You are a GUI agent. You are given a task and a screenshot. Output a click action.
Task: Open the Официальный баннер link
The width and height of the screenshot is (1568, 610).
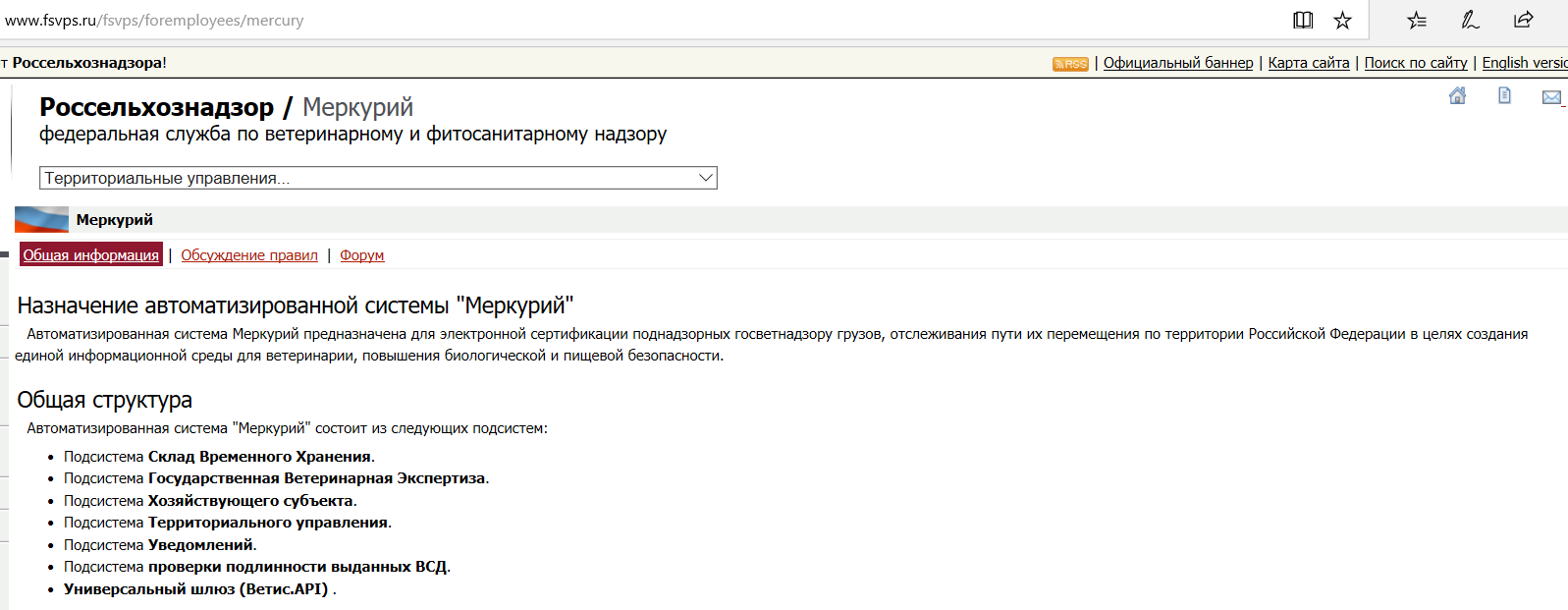[x=1178, y=63]
